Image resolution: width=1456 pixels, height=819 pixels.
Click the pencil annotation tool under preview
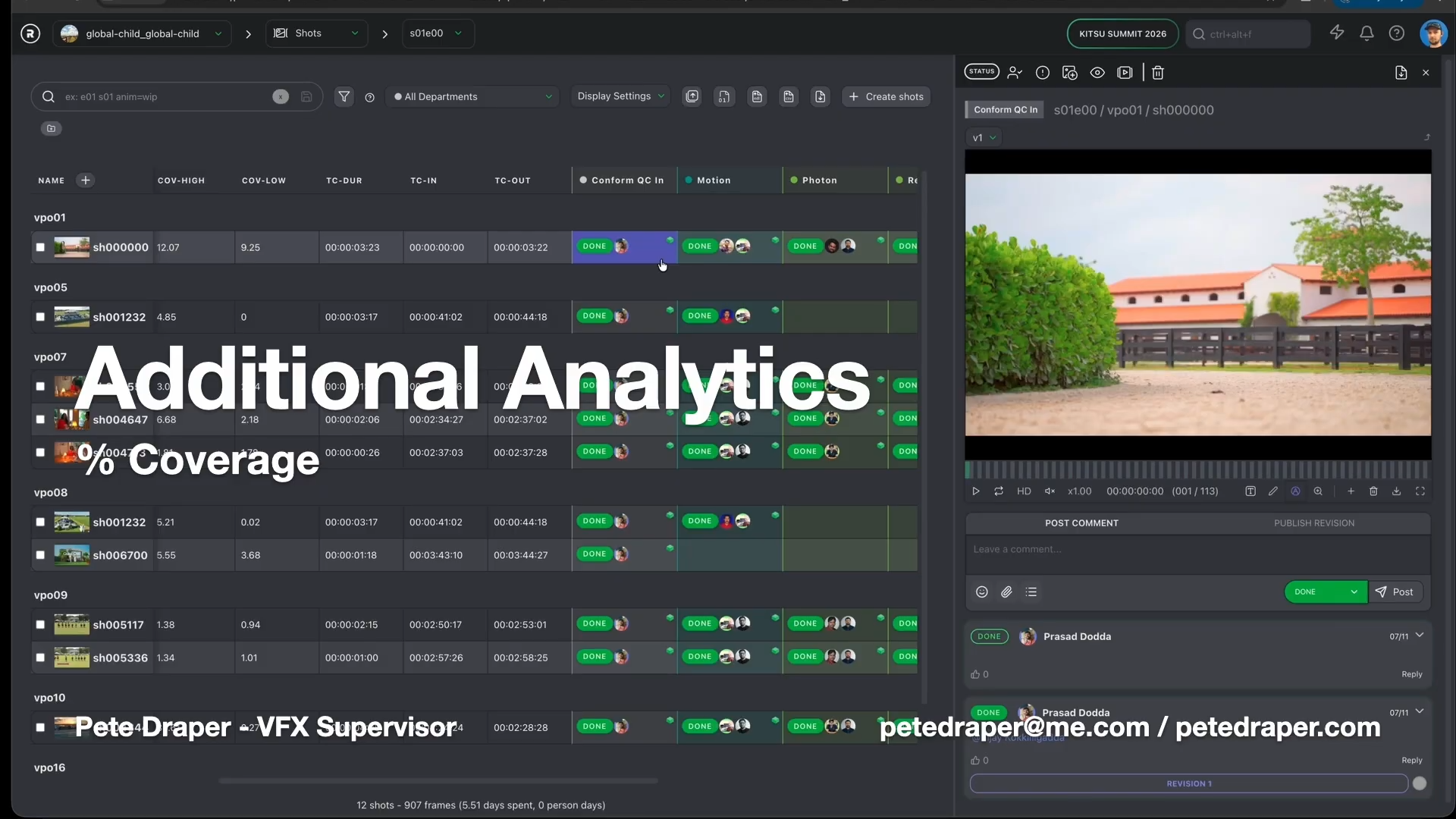point(1273,491)
